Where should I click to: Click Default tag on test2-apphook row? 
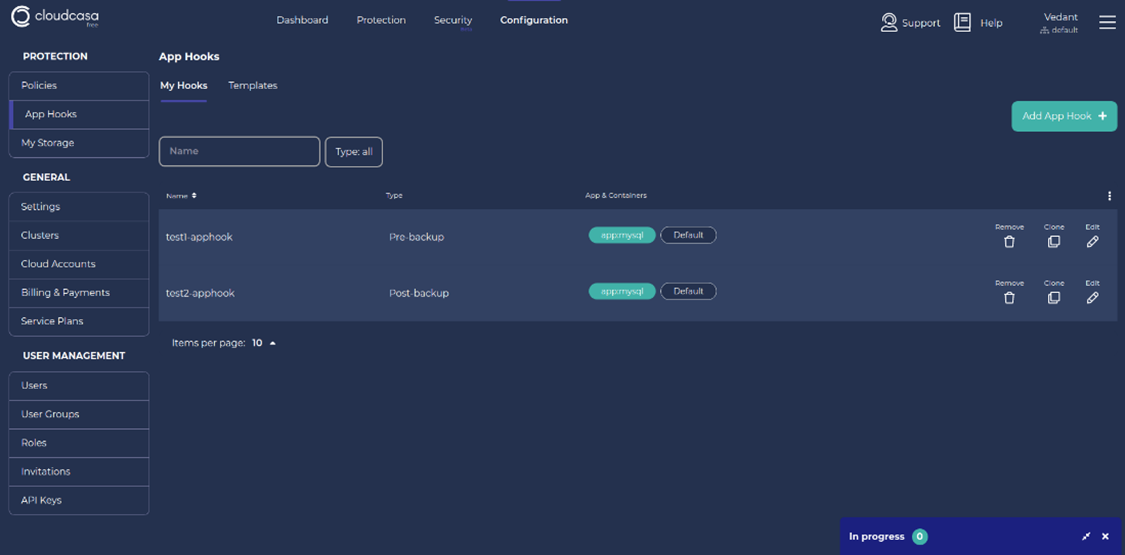[688, 291]
